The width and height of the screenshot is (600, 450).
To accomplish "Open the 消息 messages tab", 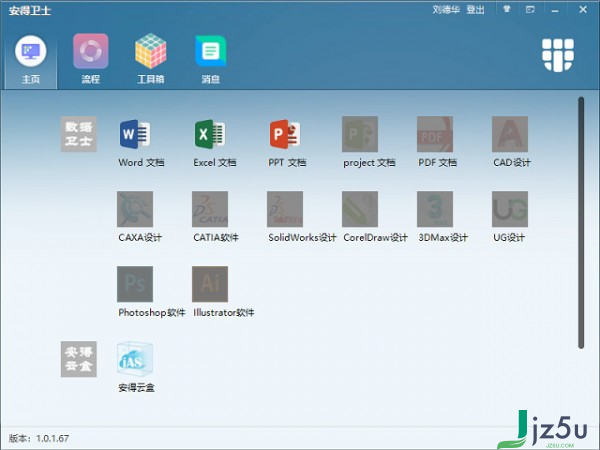I will point(210,60).
